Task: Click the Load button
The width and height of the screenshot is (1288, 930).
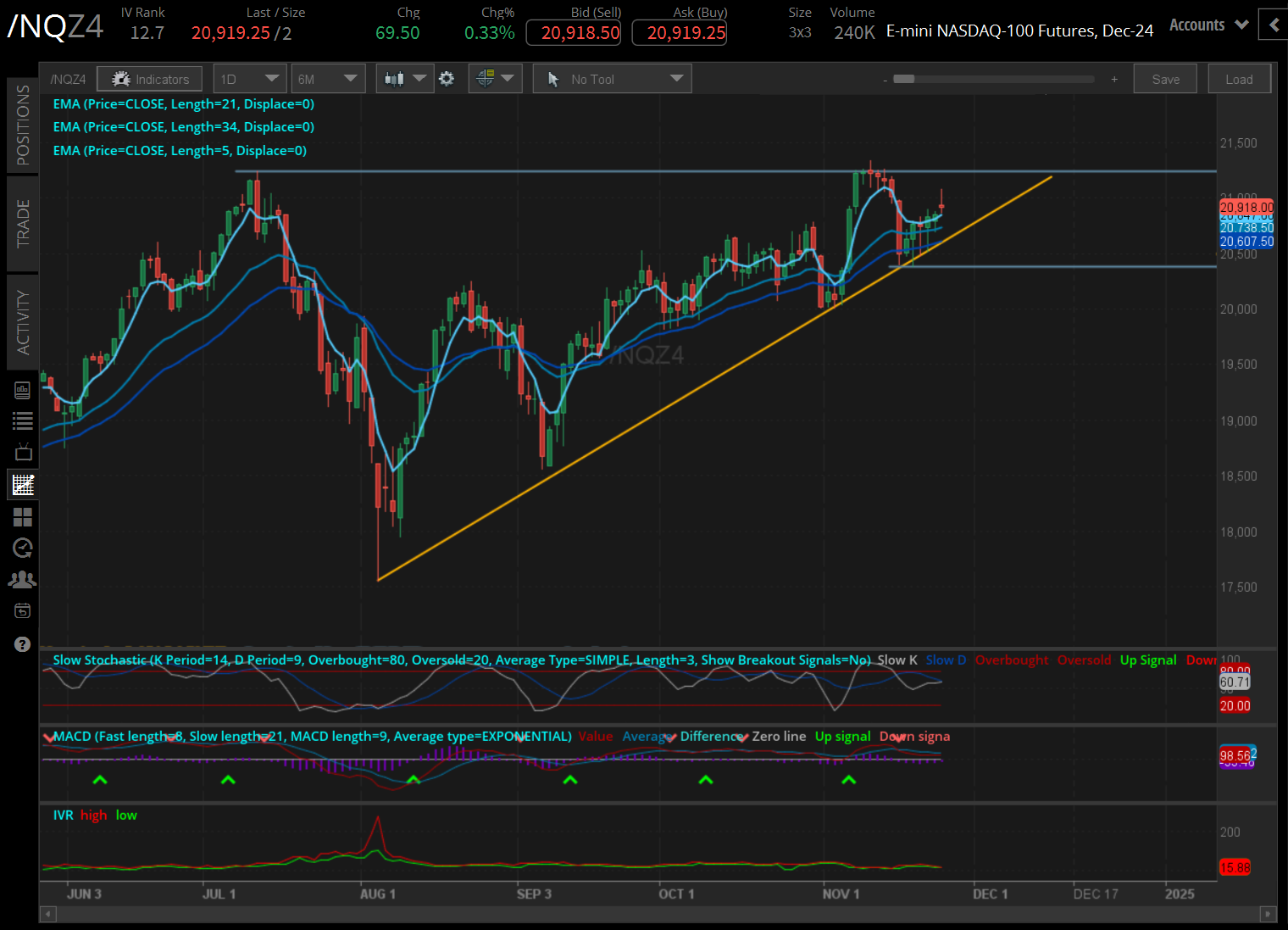Action: (x=1239, y=78)
